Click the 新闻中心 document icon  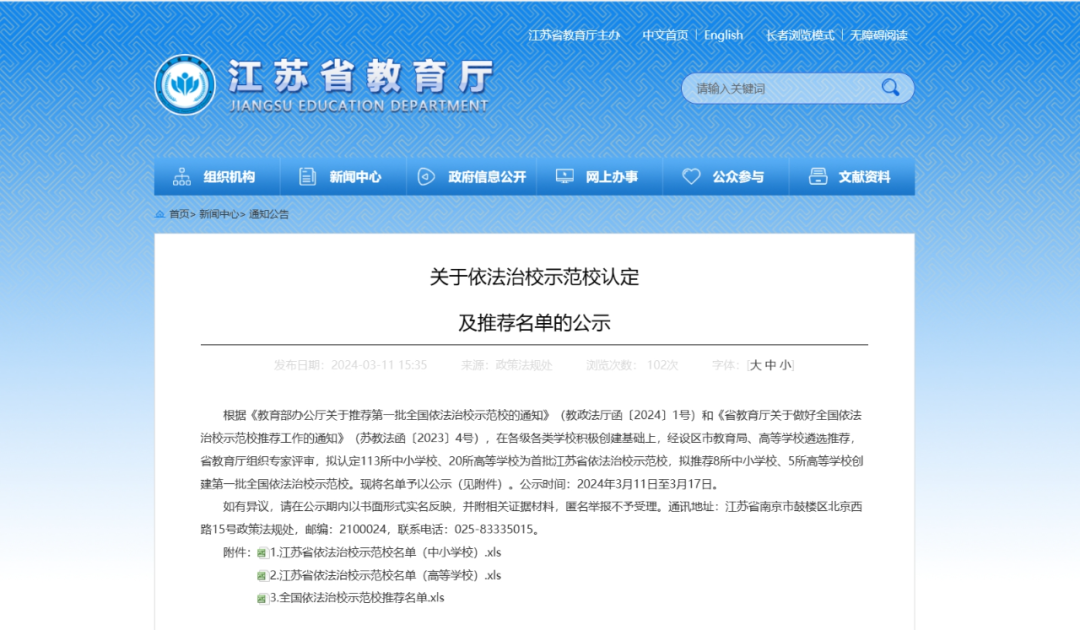[x=307, y=177]
